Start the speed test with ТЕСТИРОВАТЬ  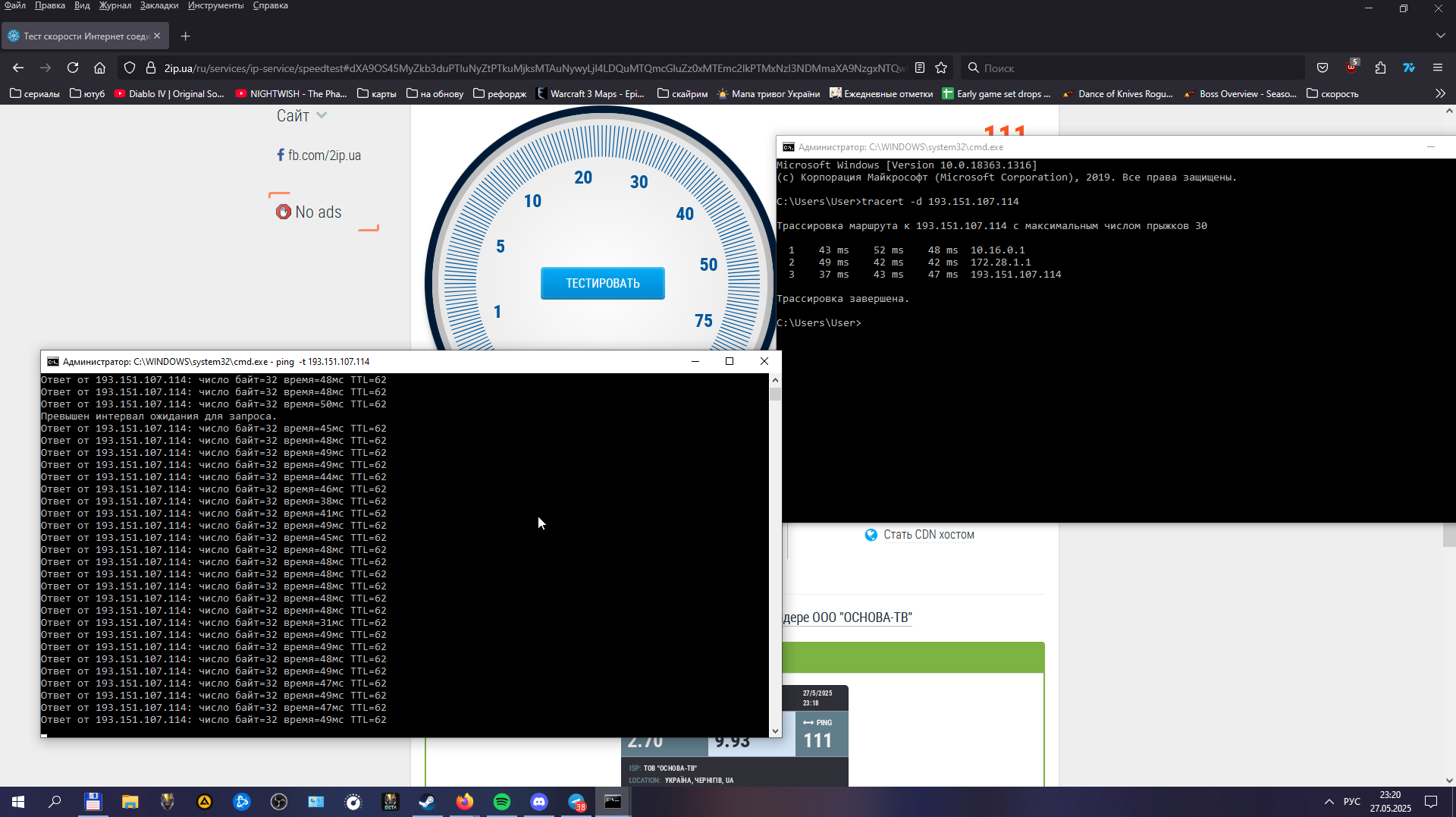(603, 284)
